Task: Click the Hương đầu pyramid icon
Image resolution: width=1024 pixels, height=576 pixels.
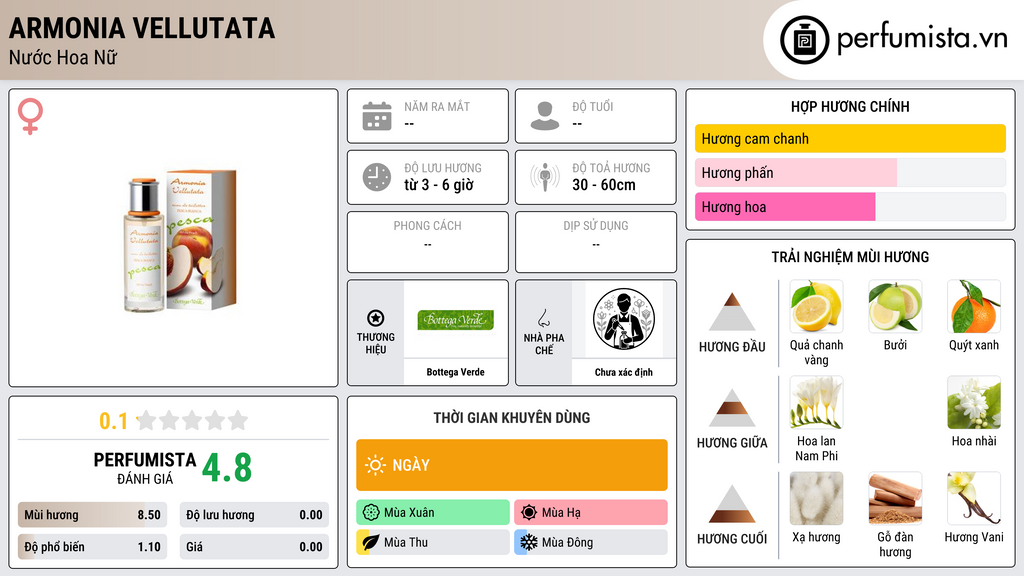Action: coord(732,312)
